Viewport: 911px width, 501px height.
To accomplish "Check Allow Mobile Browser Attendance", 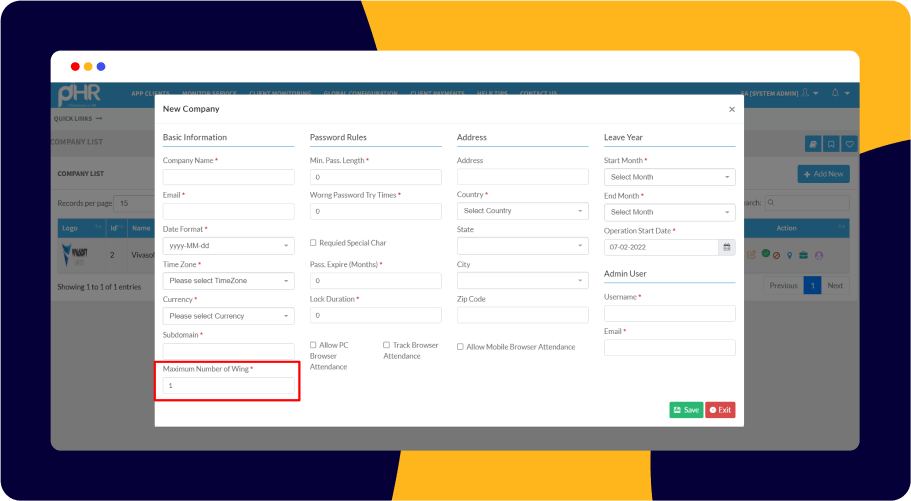I will 460,346.
